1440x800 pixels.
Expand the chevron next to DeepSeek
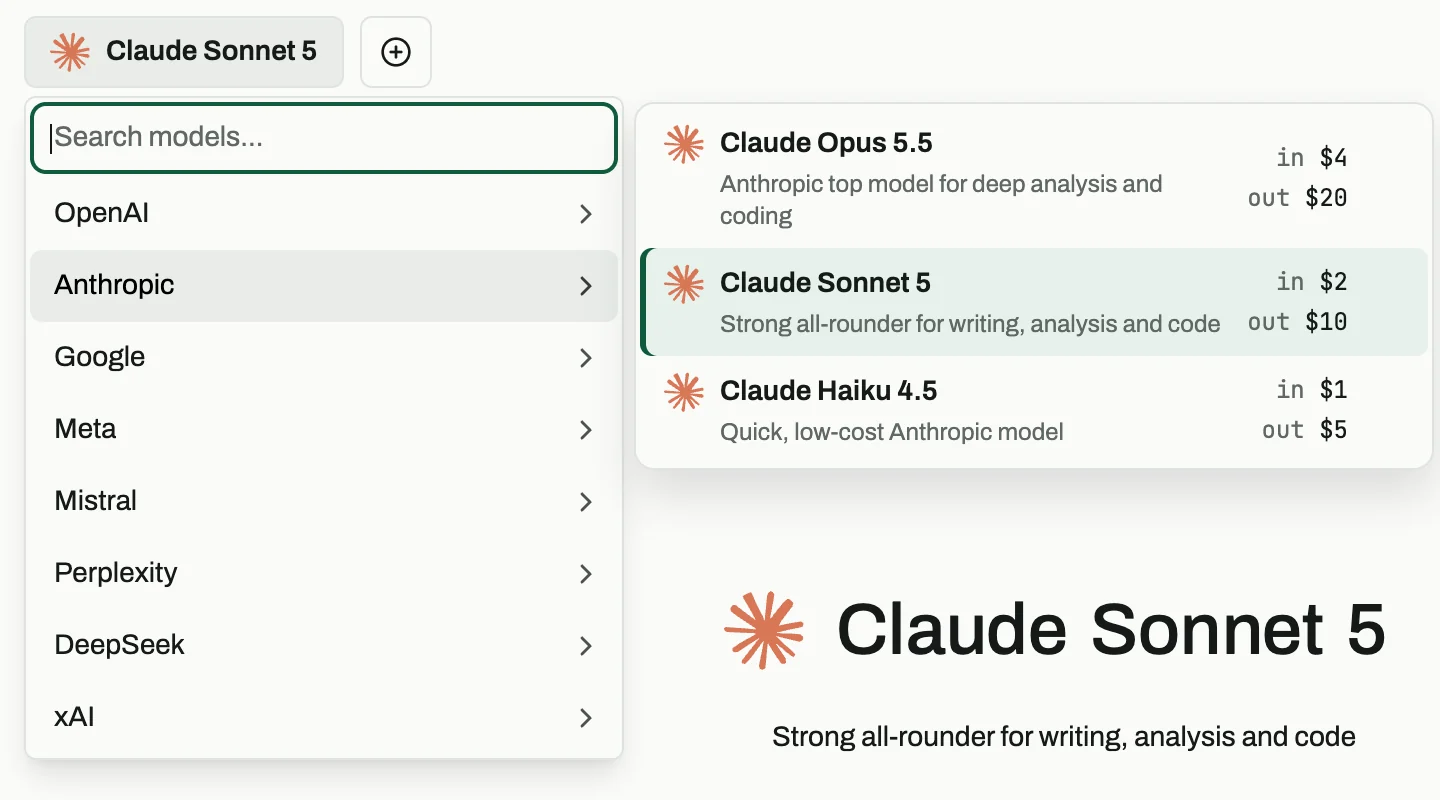[x=586, y=646]
